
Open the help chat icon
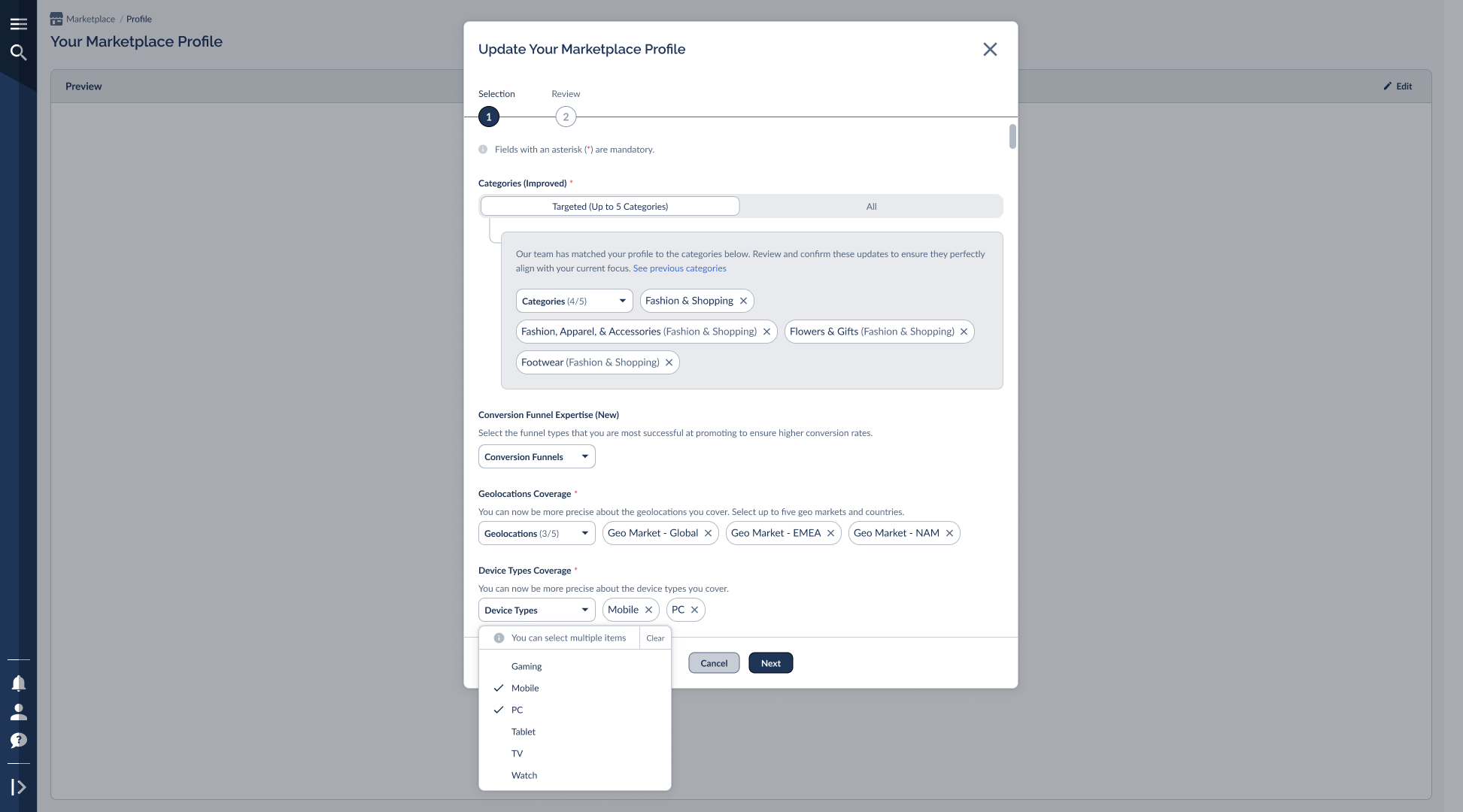coord(19,741)
